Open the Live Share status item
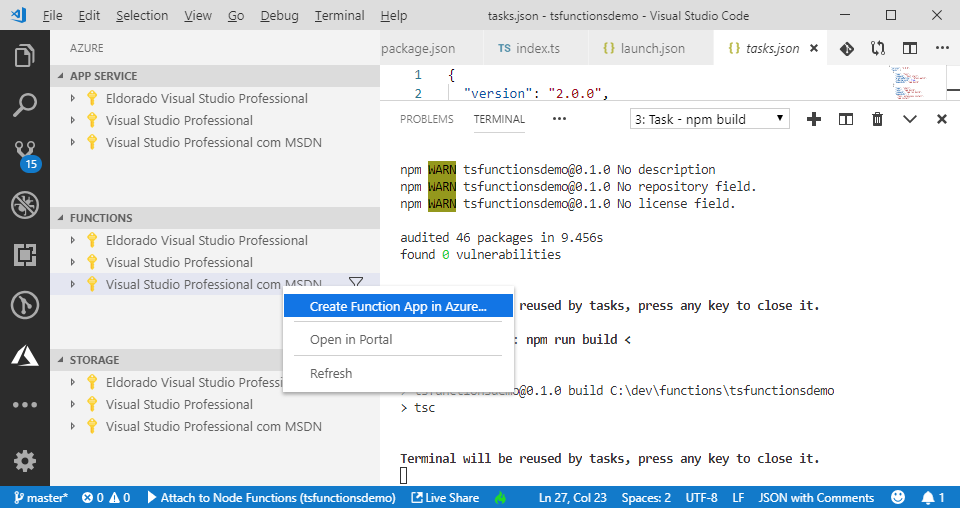Image resolution: width=960 pixels, height=508 pixels. point(445,498)
